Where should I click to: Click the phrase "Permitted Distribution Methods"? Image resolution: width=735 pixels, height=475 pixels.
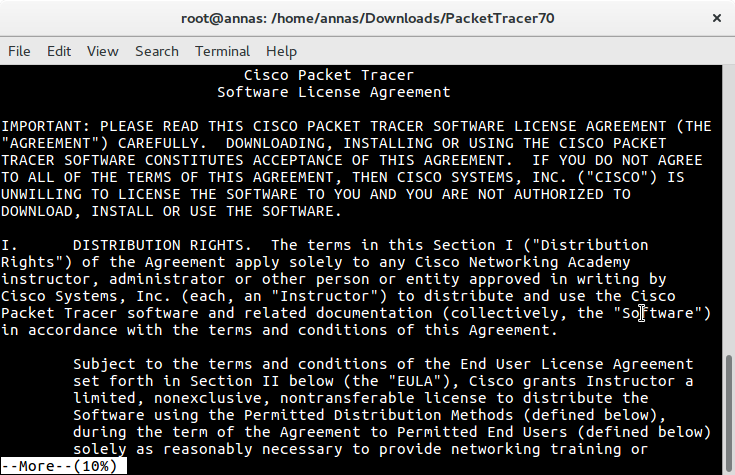pyautogui.click(x=378, y=415)
